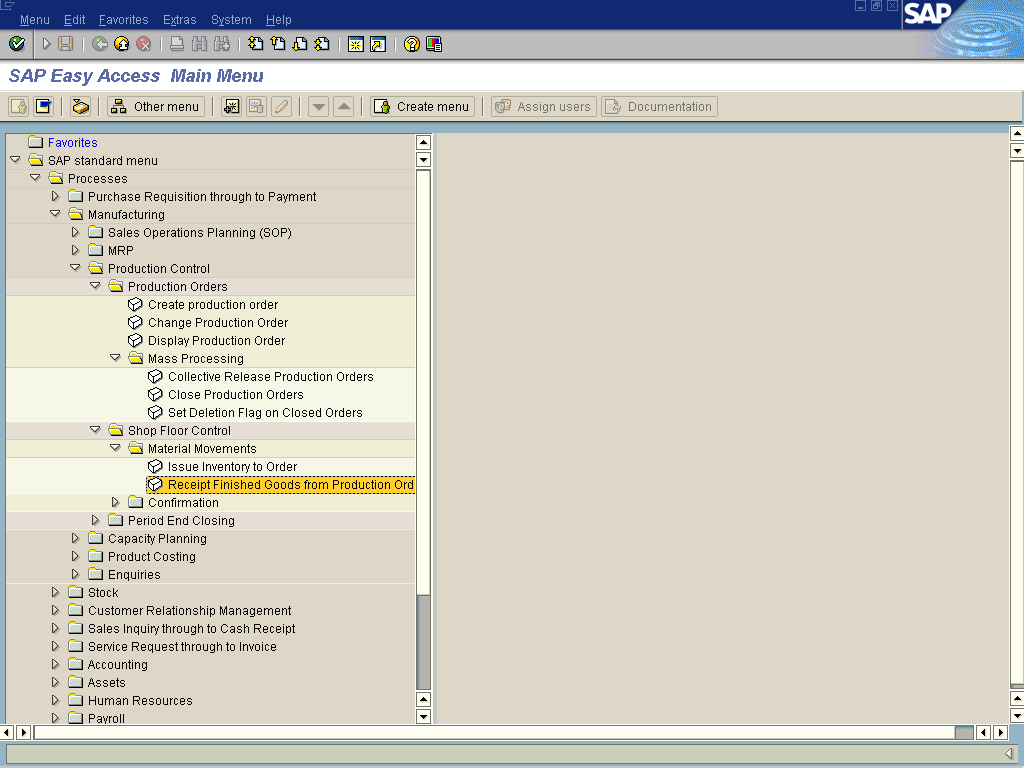The width and height of the screenshot is (1024, 768).
Task: Select Issue Inventory to Order
Action: pyautogui.click(x=232, y=466)
